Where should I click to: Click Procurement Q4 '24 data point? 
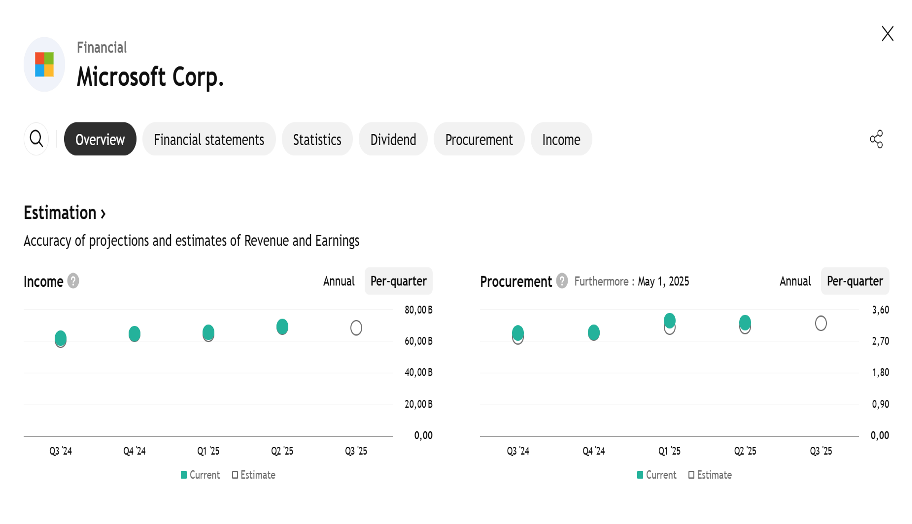pos(594,333)
